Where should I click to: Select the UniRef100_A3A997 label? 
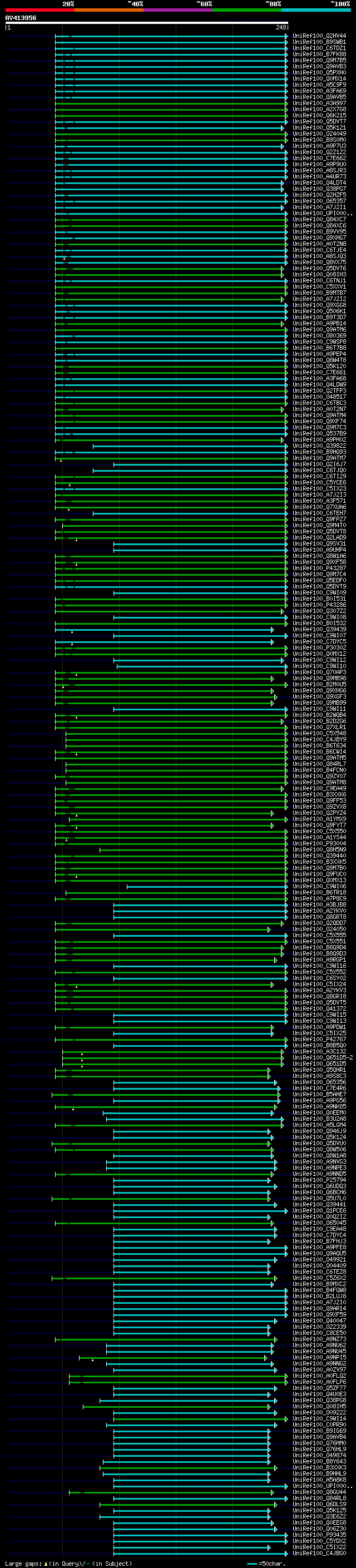click(x=319, y=103)
